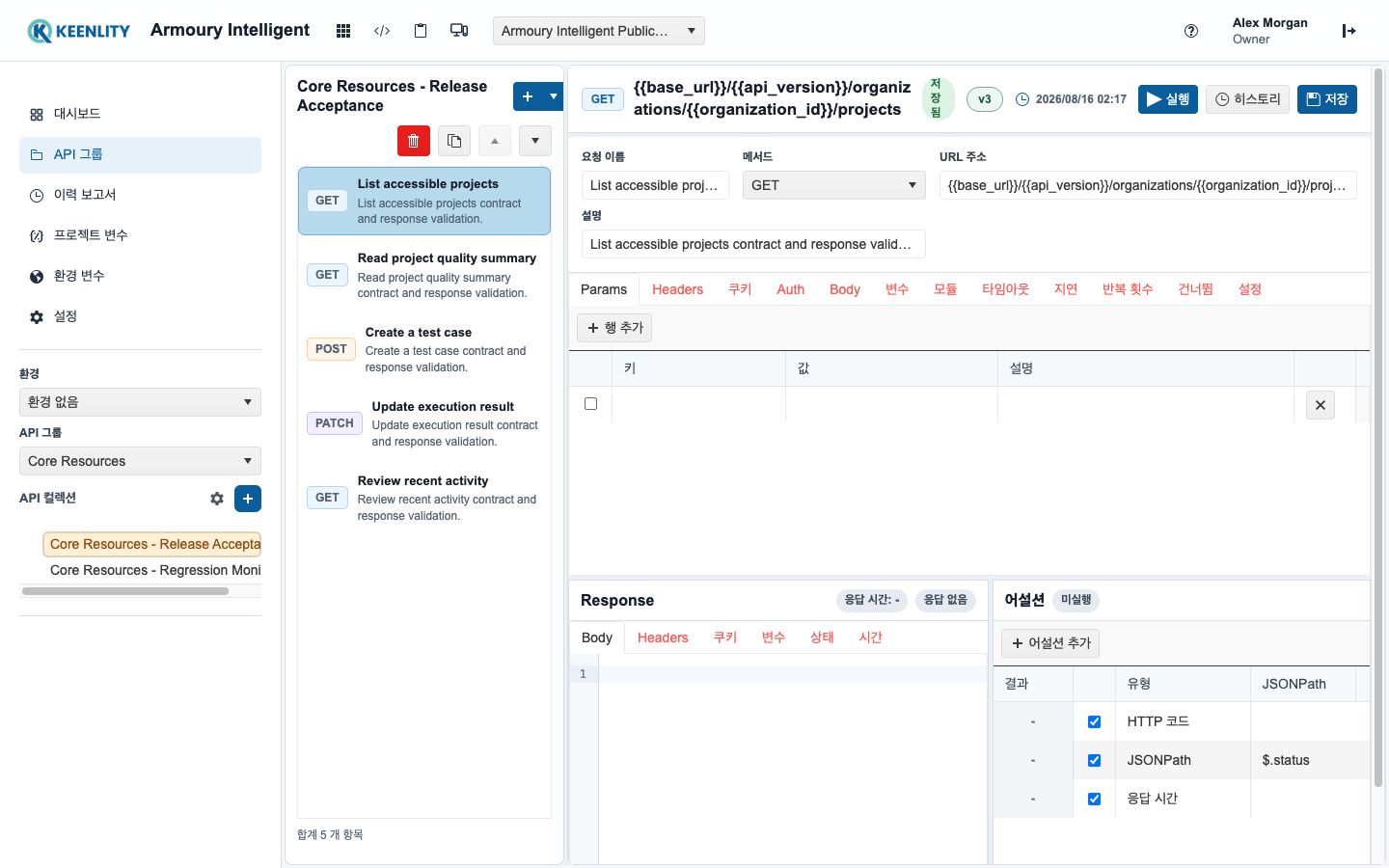Open the Review recent activity request
This screenshot has height=868, width=1389.
[x=424, y=498]
